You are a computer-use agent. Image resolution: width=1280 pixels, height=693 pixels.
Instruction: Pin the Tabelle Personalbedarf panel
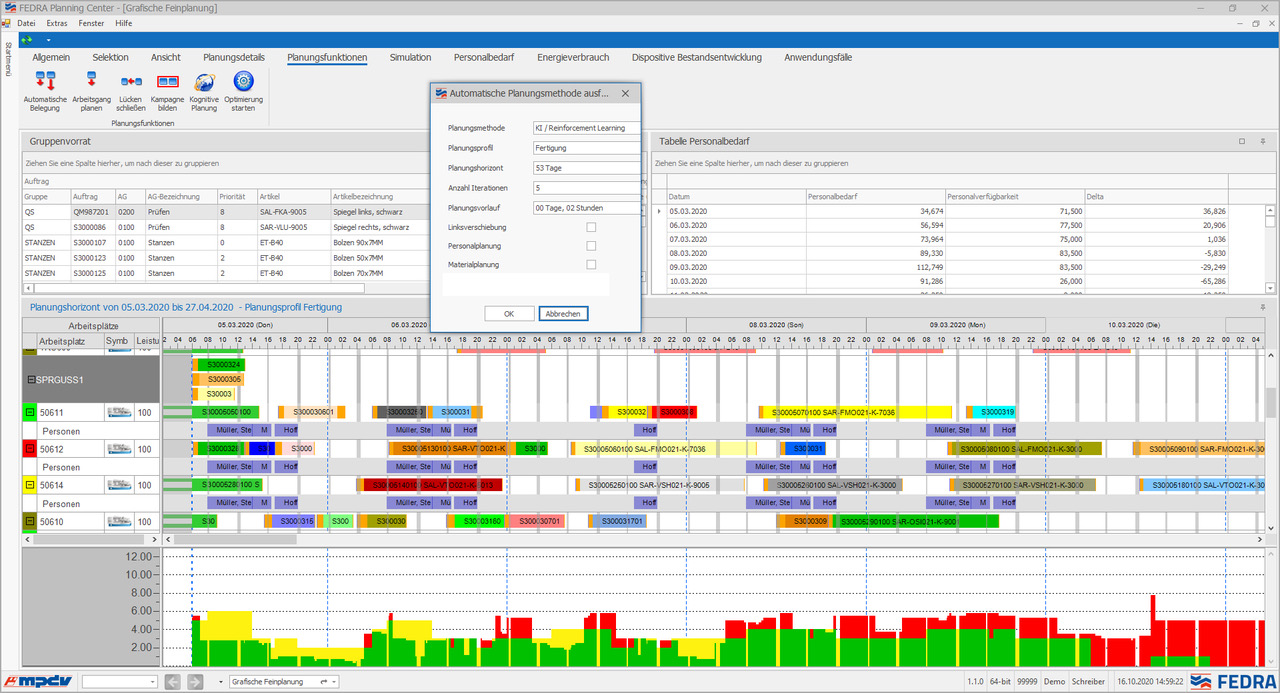pyautogui.click(x=1263, y=142)
